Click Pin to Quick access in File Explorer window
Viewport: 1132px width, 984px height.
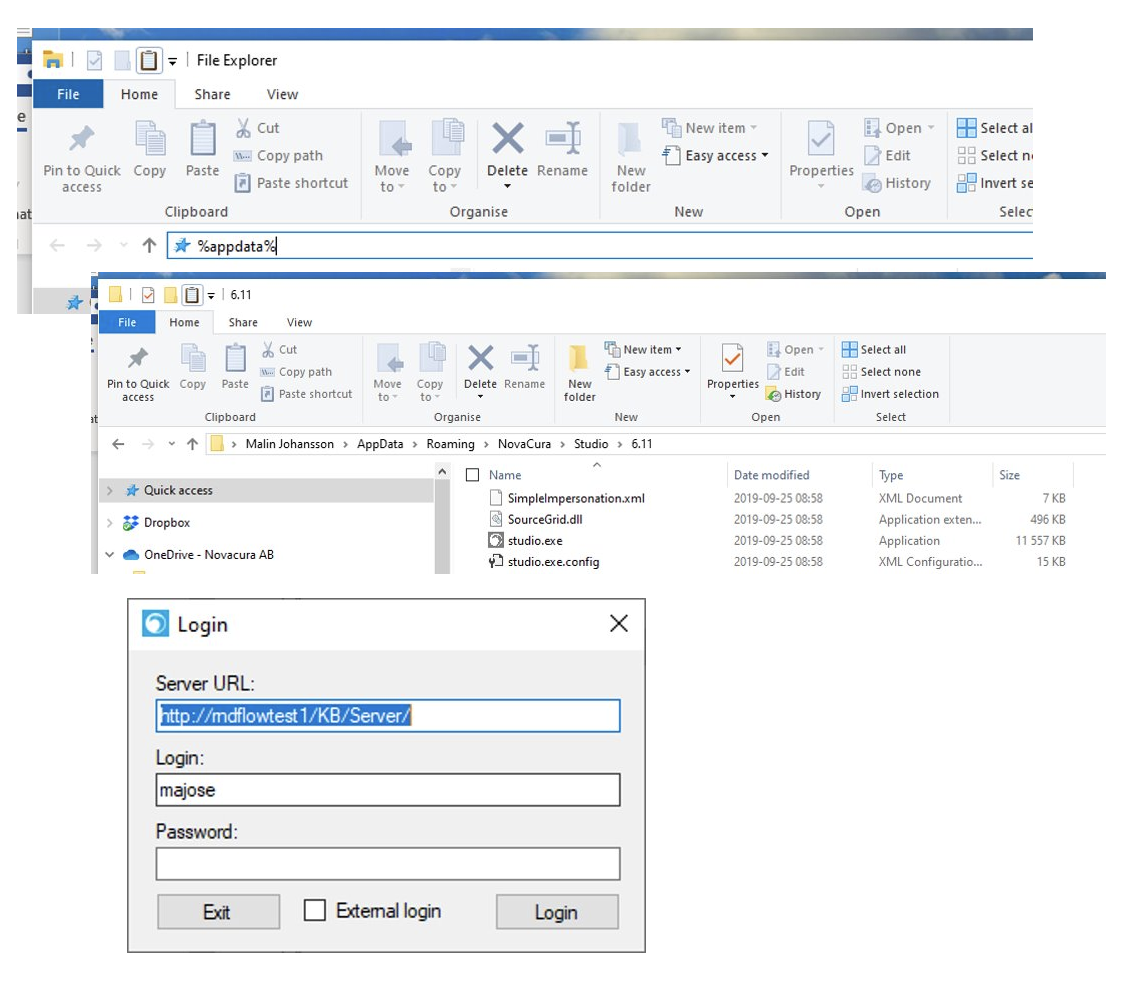click(82, 159)
